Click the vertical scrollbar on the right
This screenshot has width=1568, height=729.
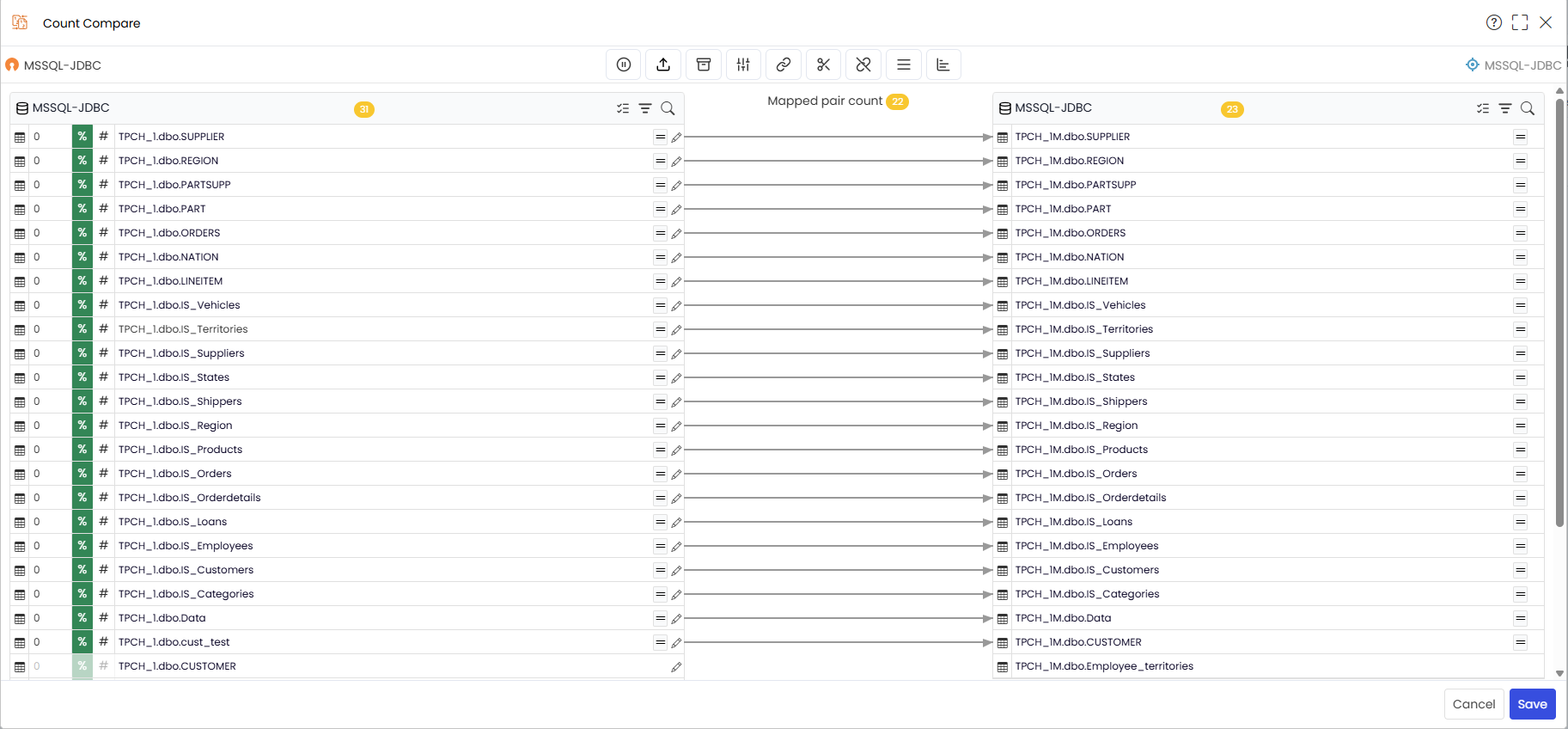tap(1559, 309)
